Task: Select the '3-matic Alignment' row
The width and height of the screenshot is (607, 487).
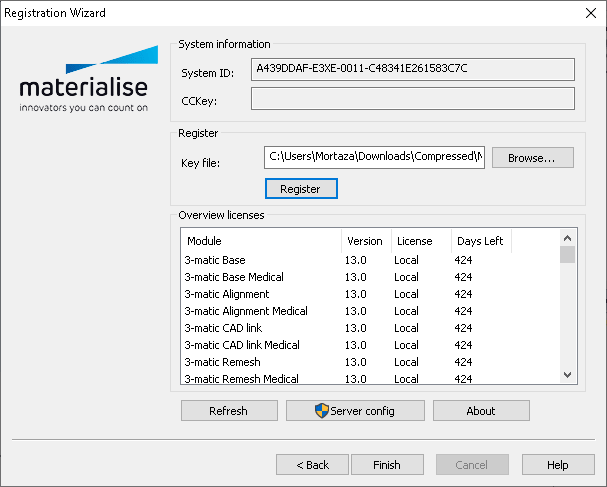Action: pyautogui.click(x=370, y=294)
